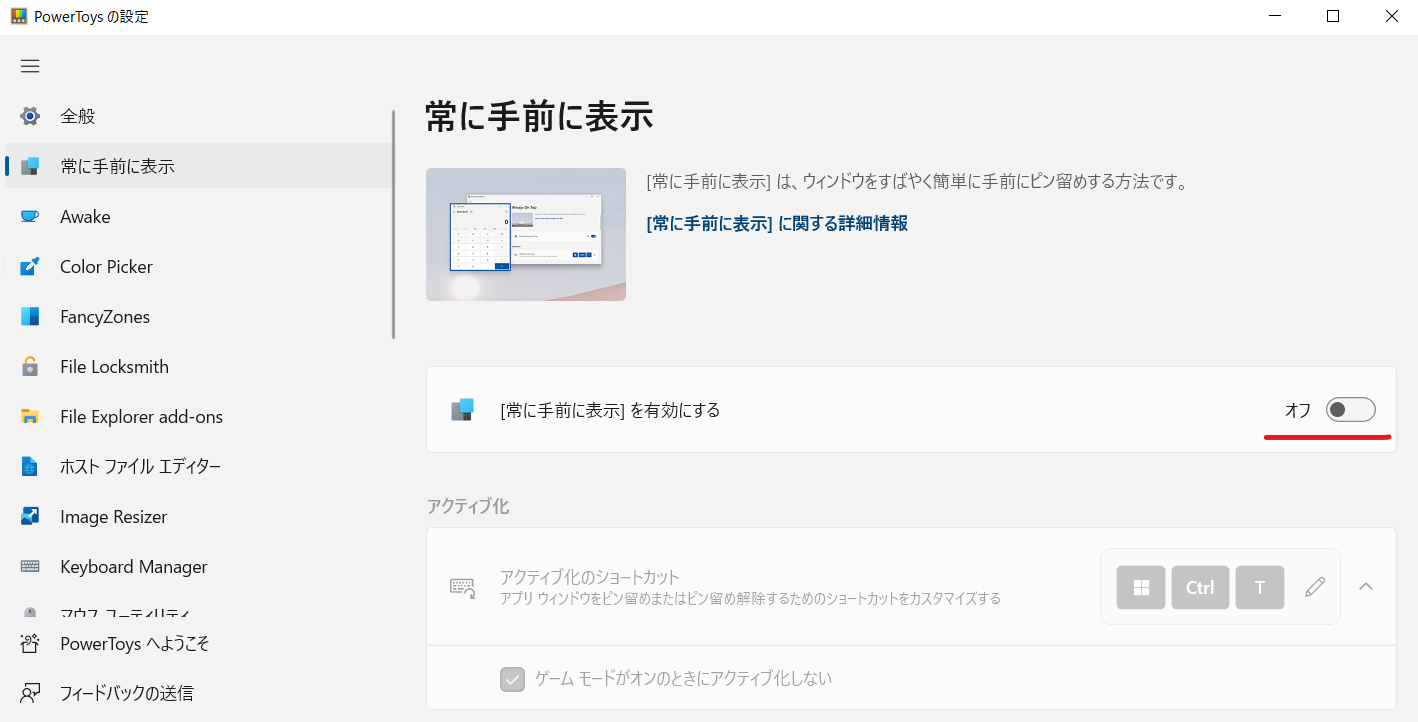The width and height of the screenshot is (1418, 722).
Task: Minimize the PowerToys window
Action: pyautogui.click(x=1274, y=16)
